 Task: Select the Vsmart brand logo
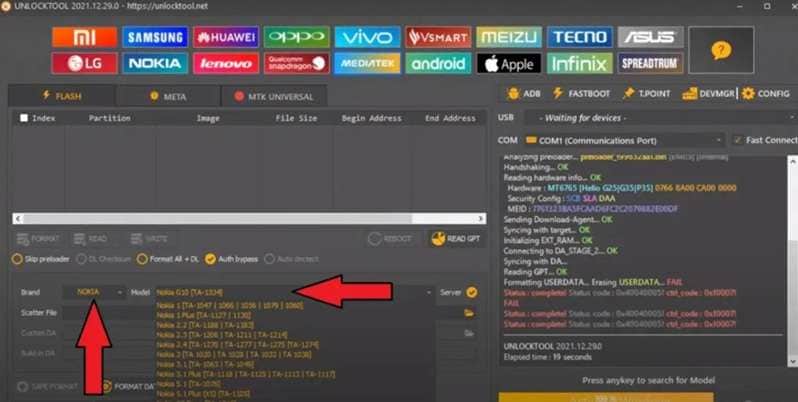click(x=438, y=37)
